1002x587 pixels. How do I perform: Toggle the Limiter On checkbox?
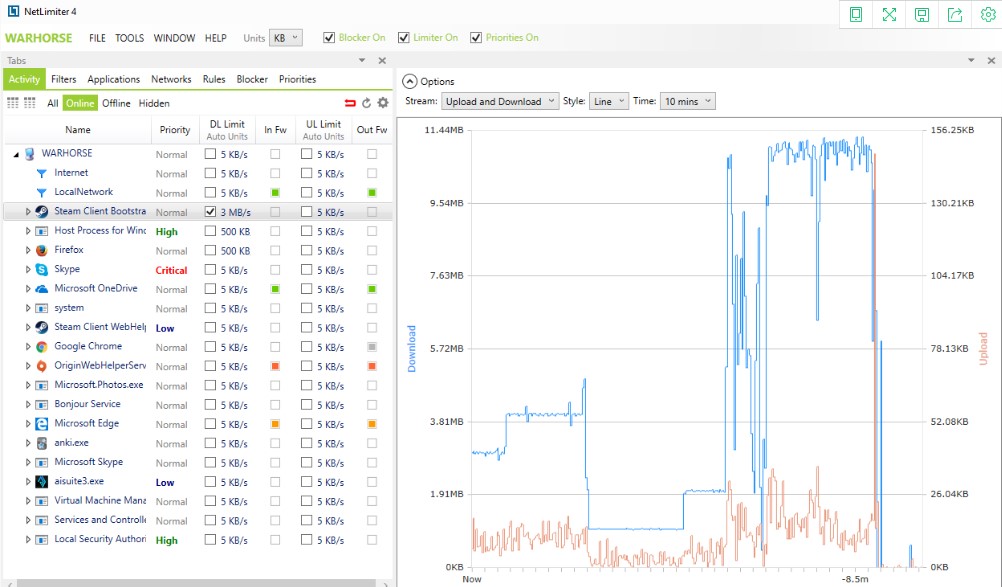pyautogui.click(x=404, y=38)
